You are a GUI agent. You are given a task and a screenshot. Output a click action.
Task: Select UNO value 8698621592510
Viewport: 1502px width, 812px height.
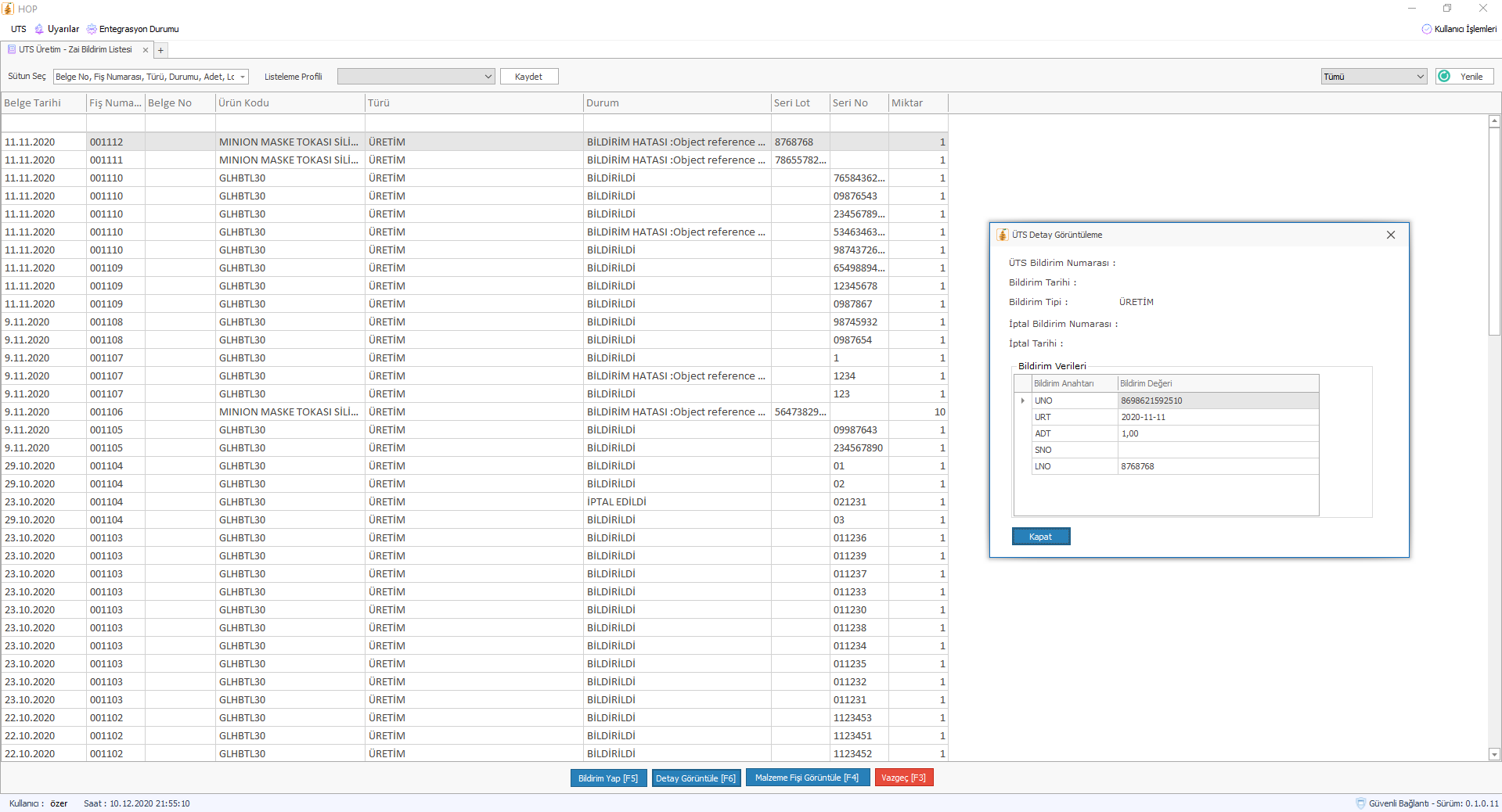point(1218,401)
